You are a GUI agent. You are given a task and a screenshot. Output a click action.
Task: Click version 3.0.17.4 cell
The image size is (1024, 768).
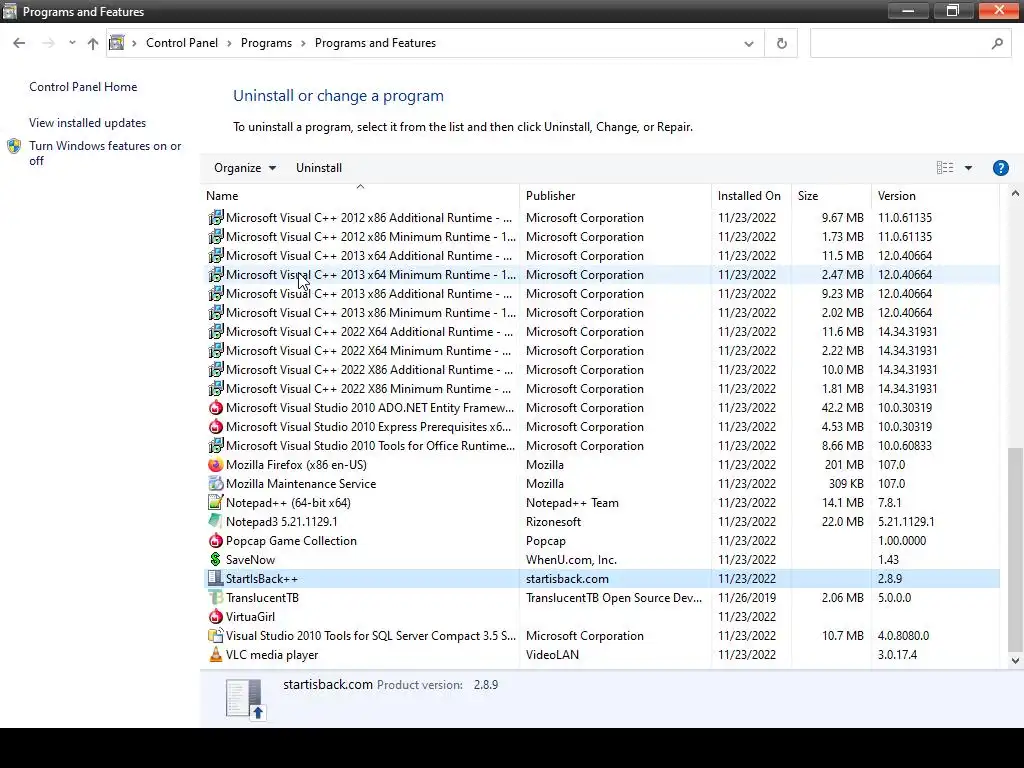pyautogui.click(x=897, y=654)
